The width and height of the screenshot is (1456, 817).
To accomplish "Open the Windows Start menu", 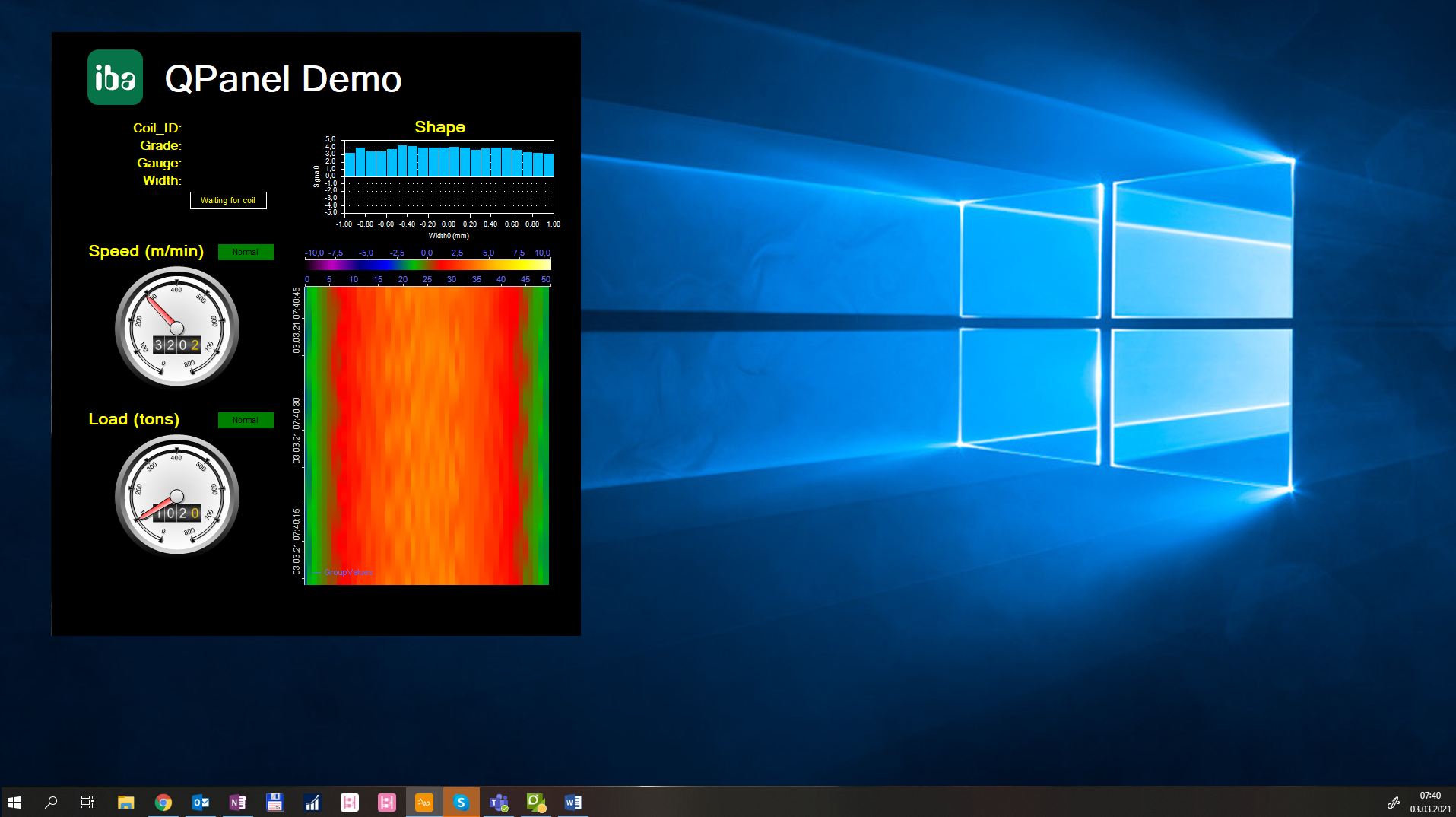I will [14, 803].
